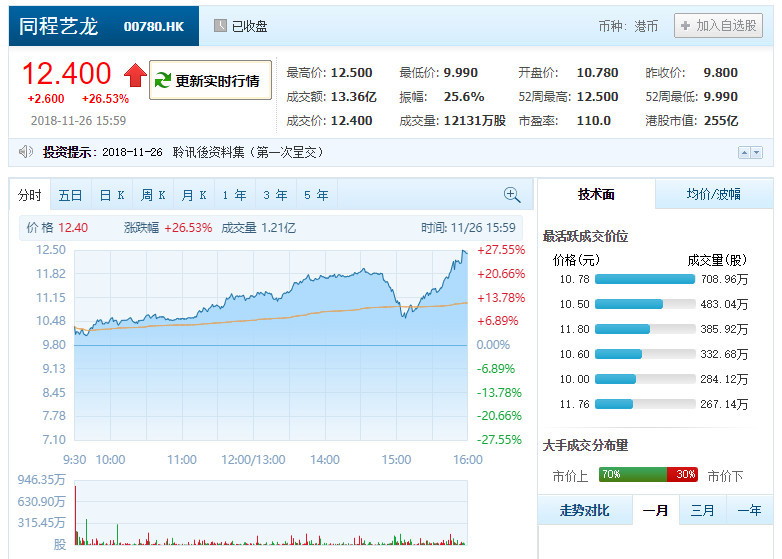Viewport: 782px width, 559px height.
Task: Select the 3年 chart range tab
Action: click(x=276, y=195)
